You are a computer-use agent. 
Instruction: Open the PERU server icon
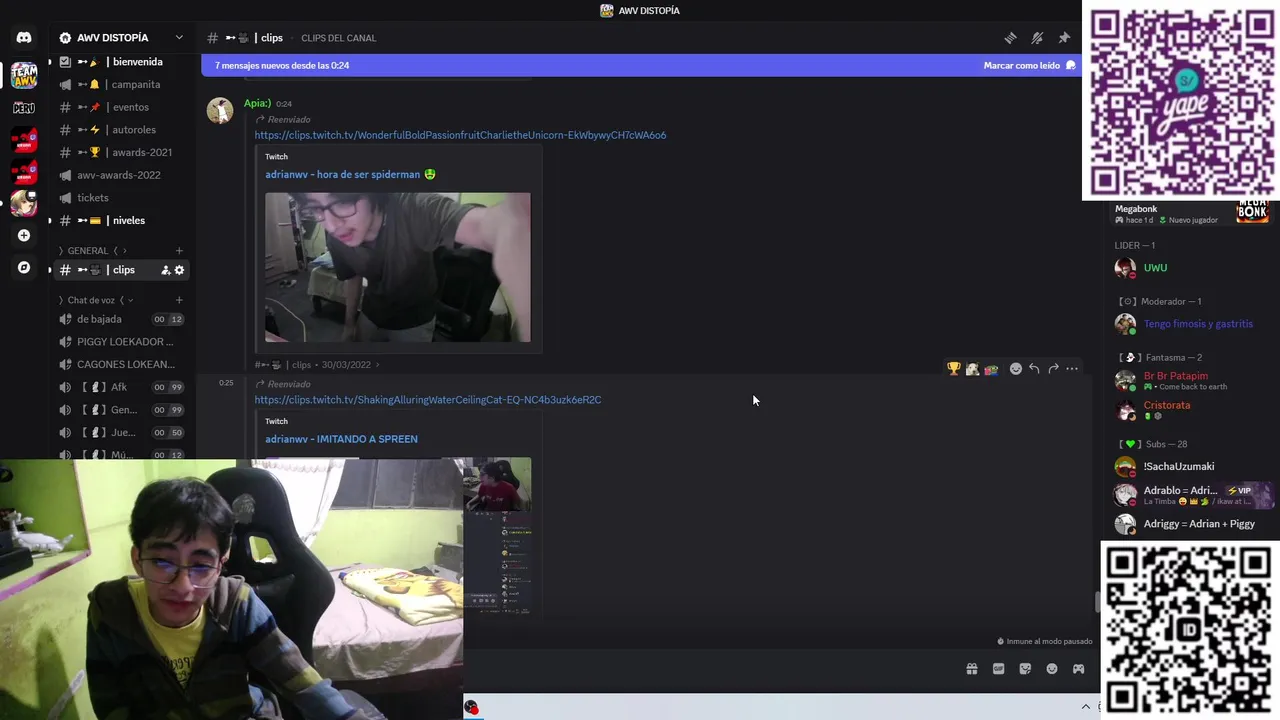pos(24,107)
